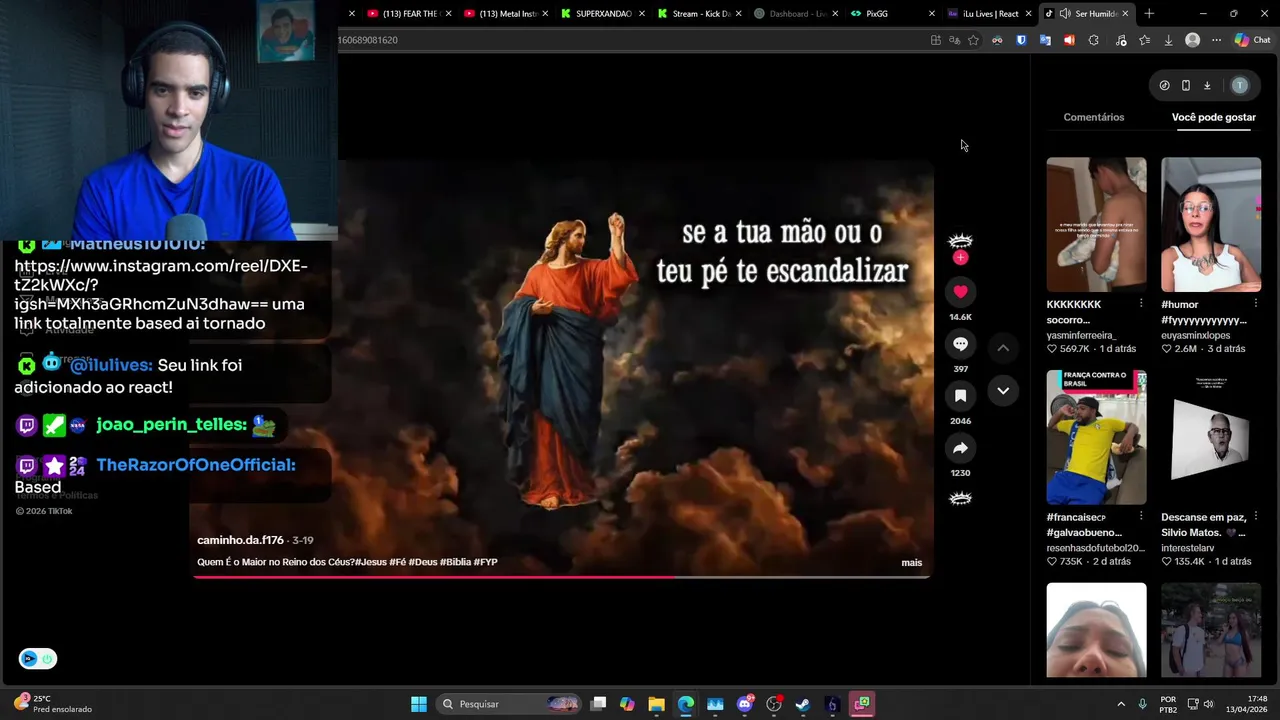Share the video using the arrow icon
Screen dimensions: 1280x720
(960, 448)
